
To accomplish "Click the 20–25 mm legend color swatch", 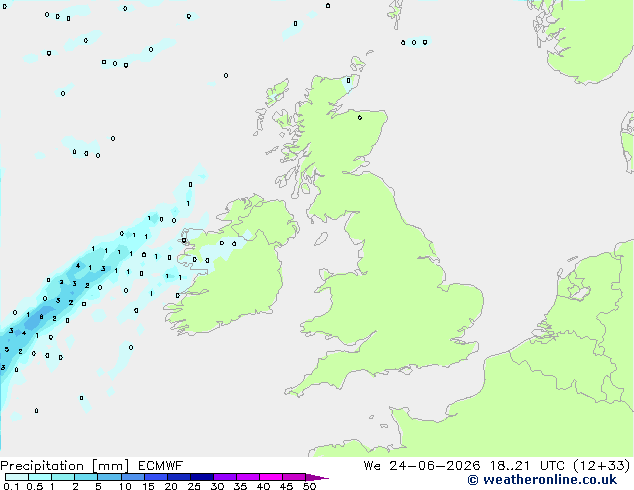I will pos(179,477).
